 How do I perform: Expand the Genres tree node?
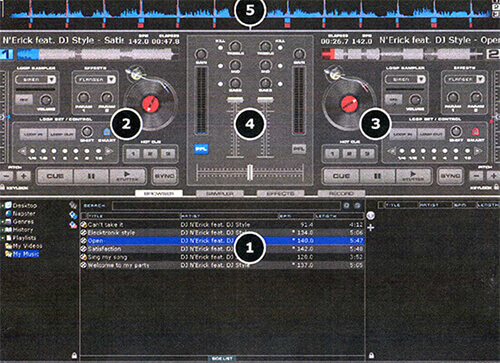[3, 222]
